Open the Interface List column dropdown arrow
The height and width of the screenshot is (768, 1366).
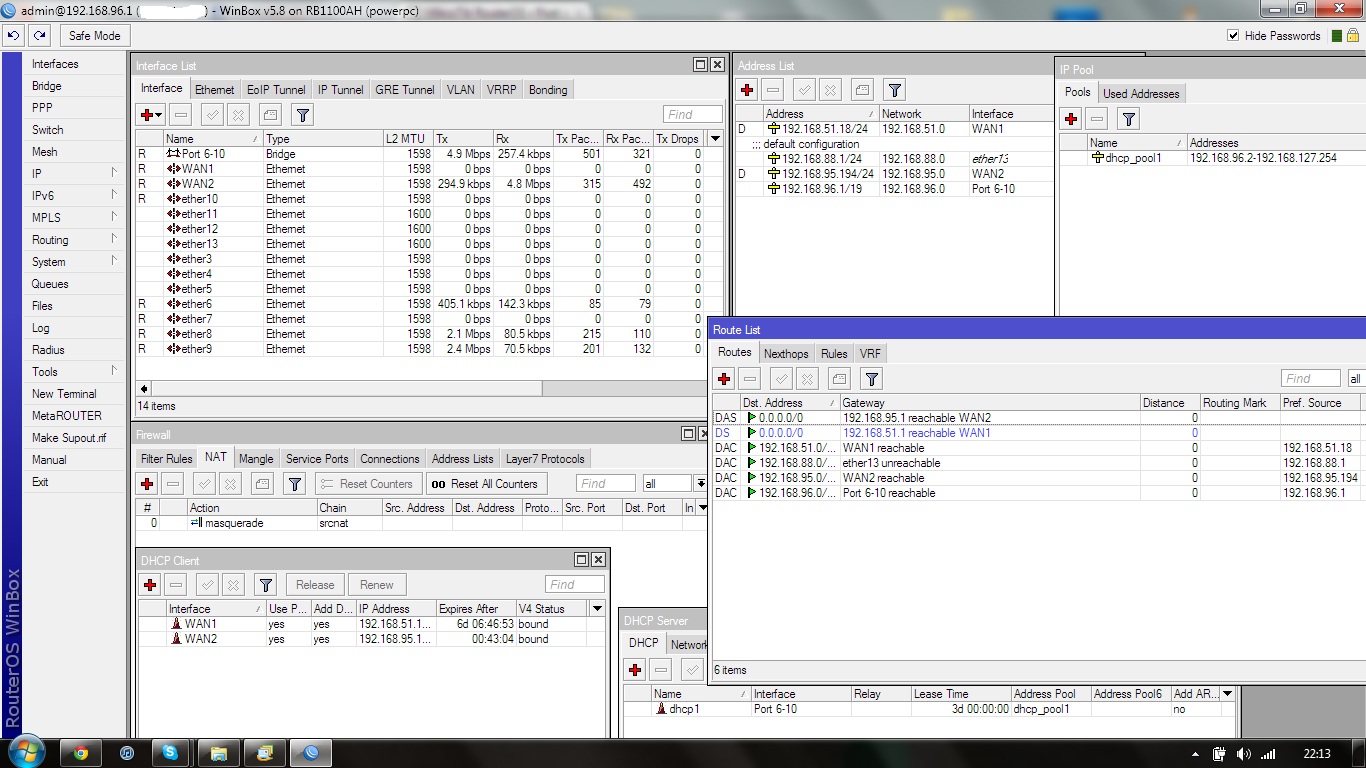click(x=714, y=139)
